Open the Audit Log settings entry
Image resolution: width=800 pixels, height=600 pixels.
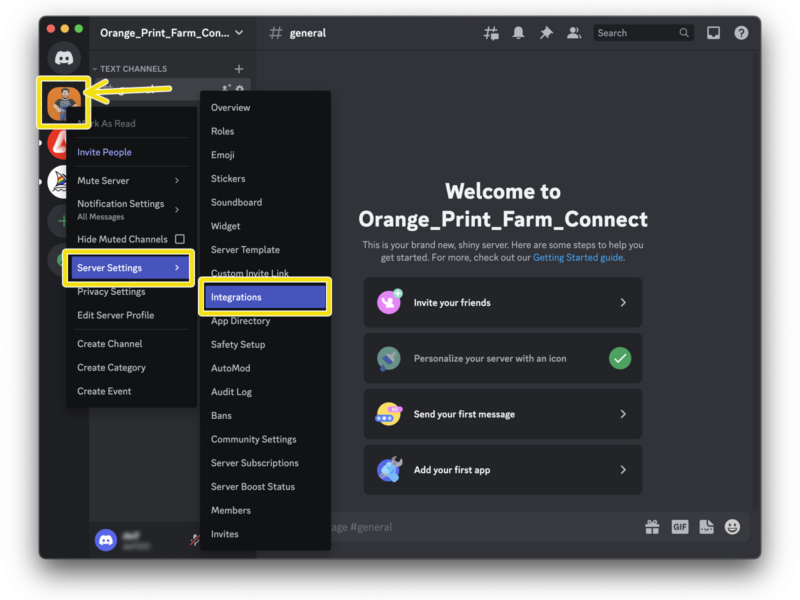(x=232, y=391)
